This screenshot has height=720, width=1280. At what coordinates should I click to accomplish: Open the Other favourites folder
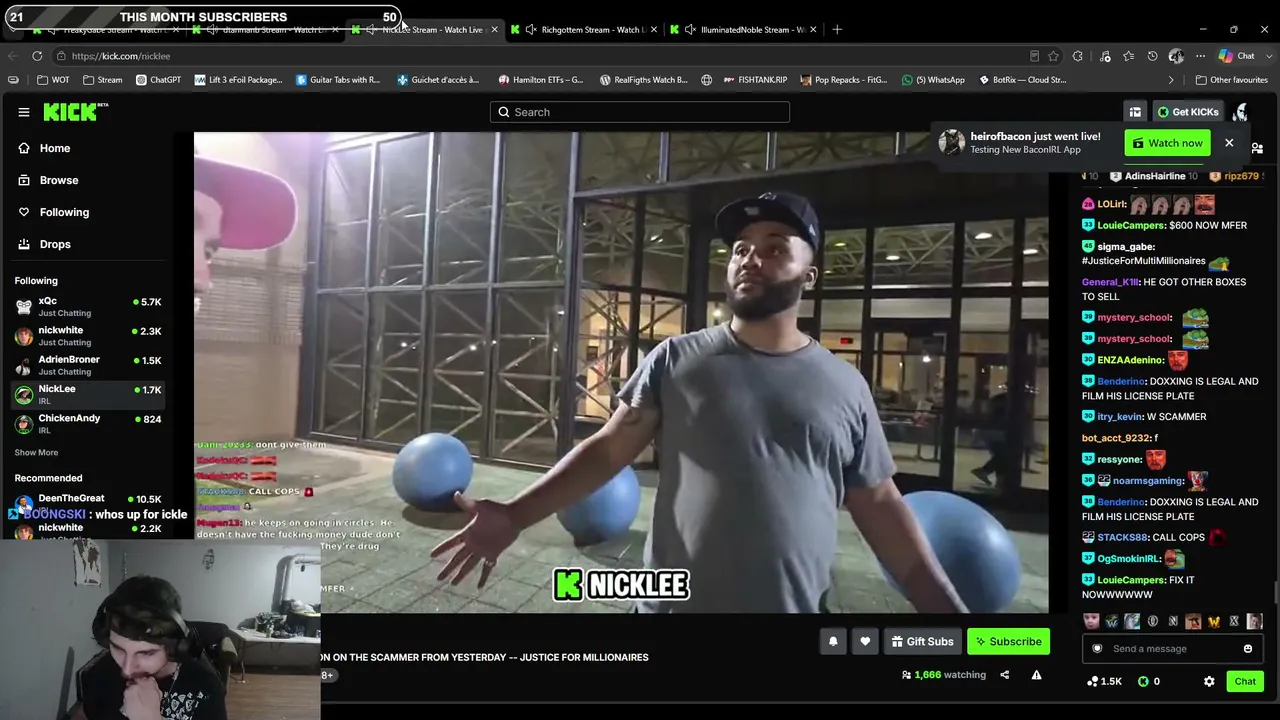pyautogui.click(x=1231, y=80)
